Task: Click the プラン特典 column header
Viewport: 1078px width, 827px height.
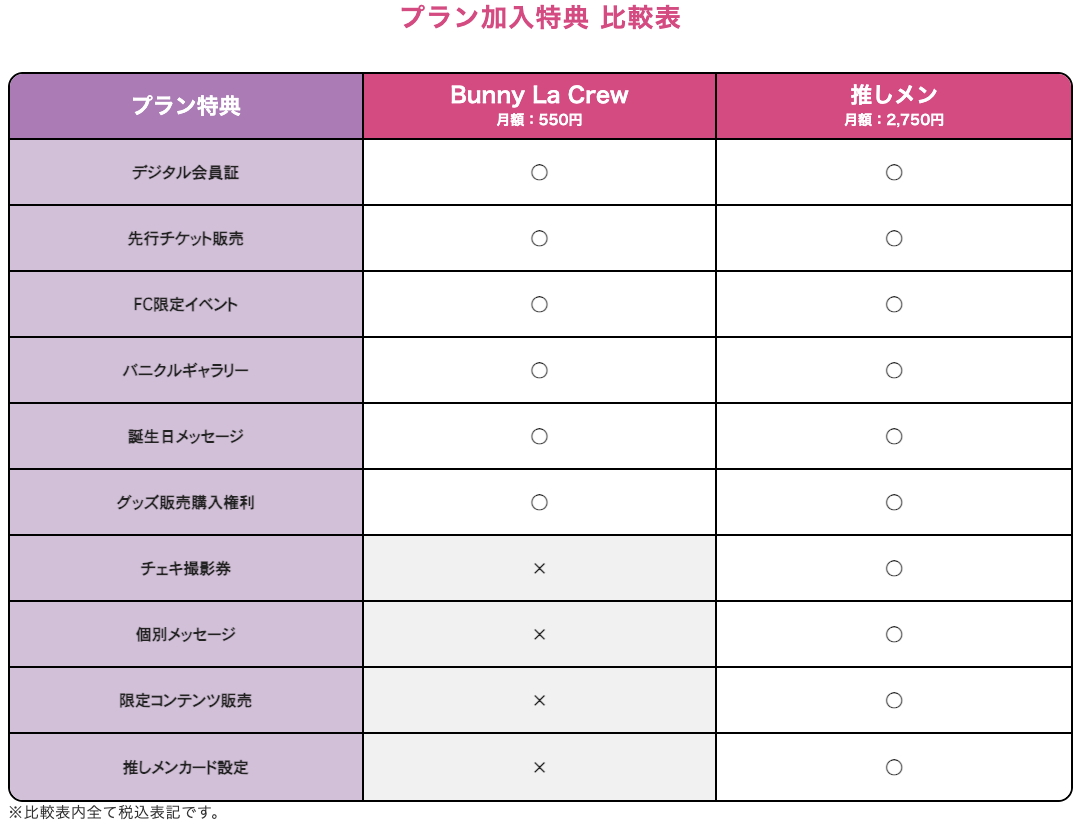Action: pos(186,106)
